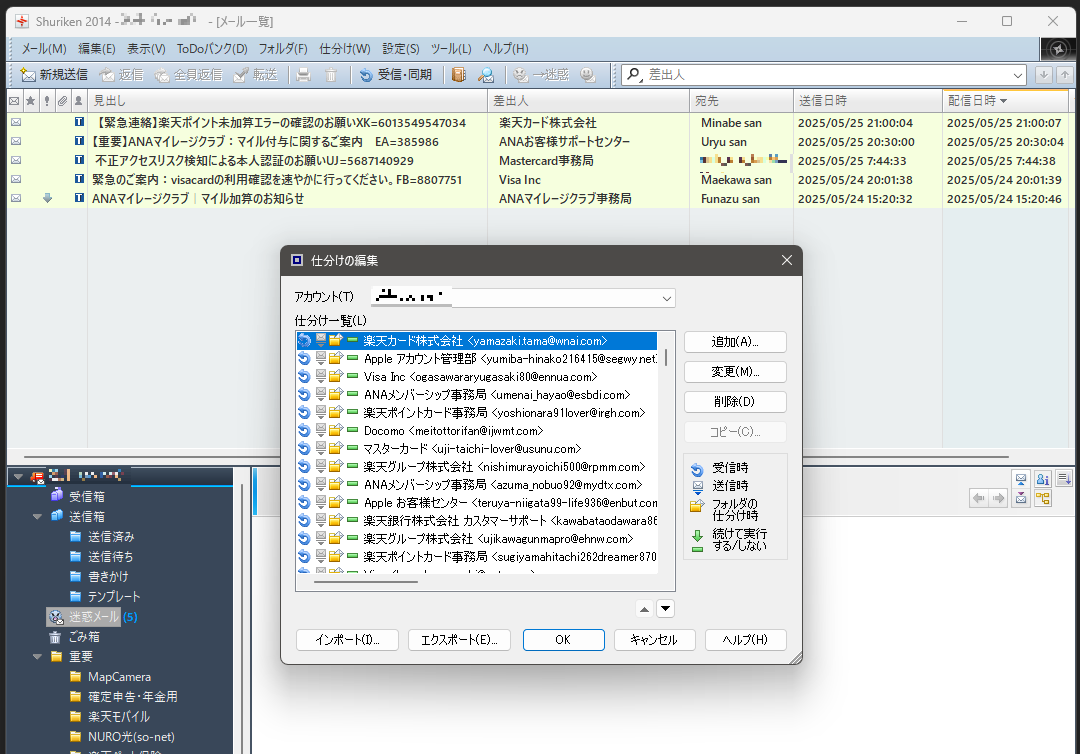The image size is (1080, 754).
Task: Click the gray right arrow in preview pane
Action: pyautogui.click(x=998, y=498)
